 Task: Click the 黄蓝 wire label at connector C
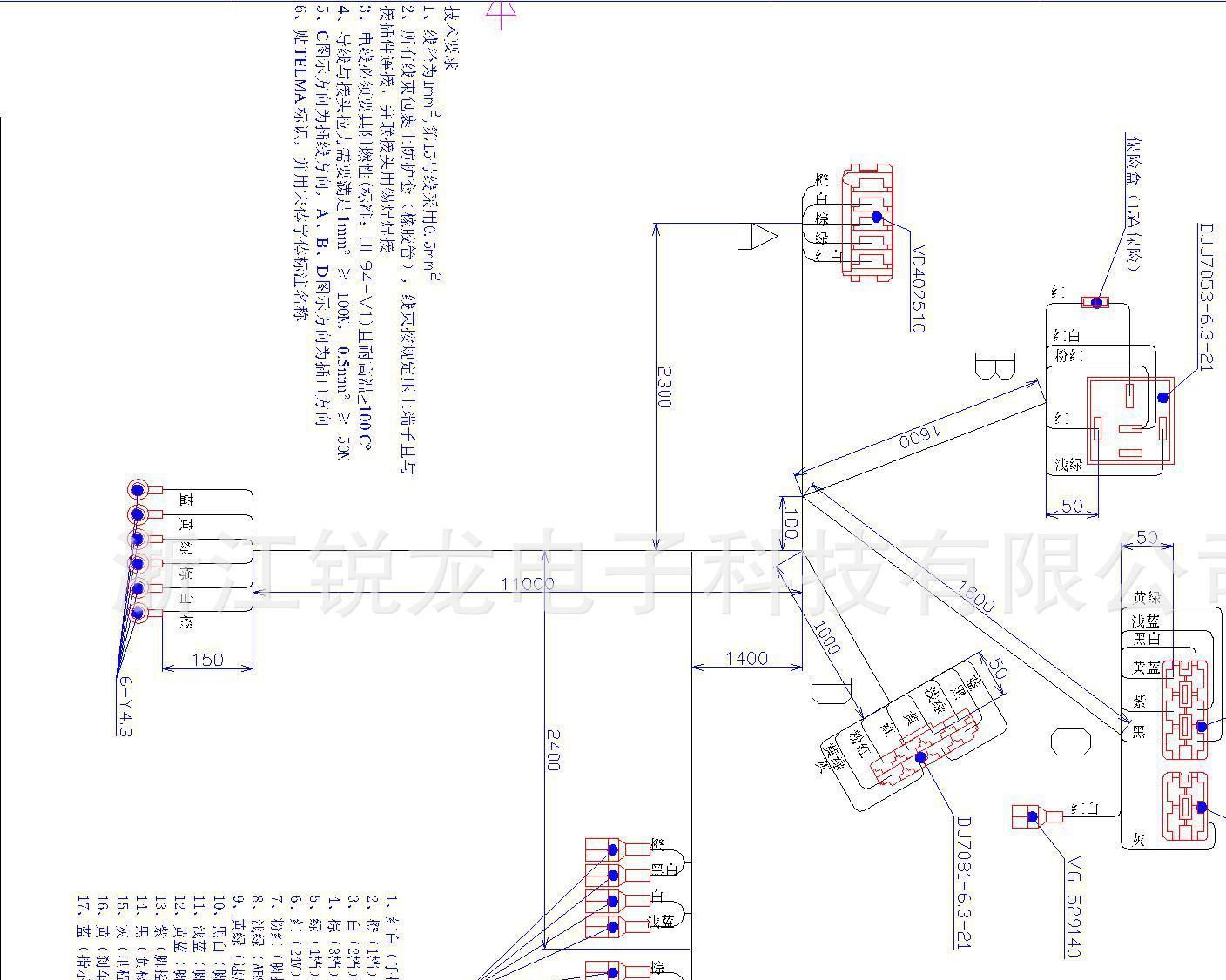click(x=1146, y=668)
